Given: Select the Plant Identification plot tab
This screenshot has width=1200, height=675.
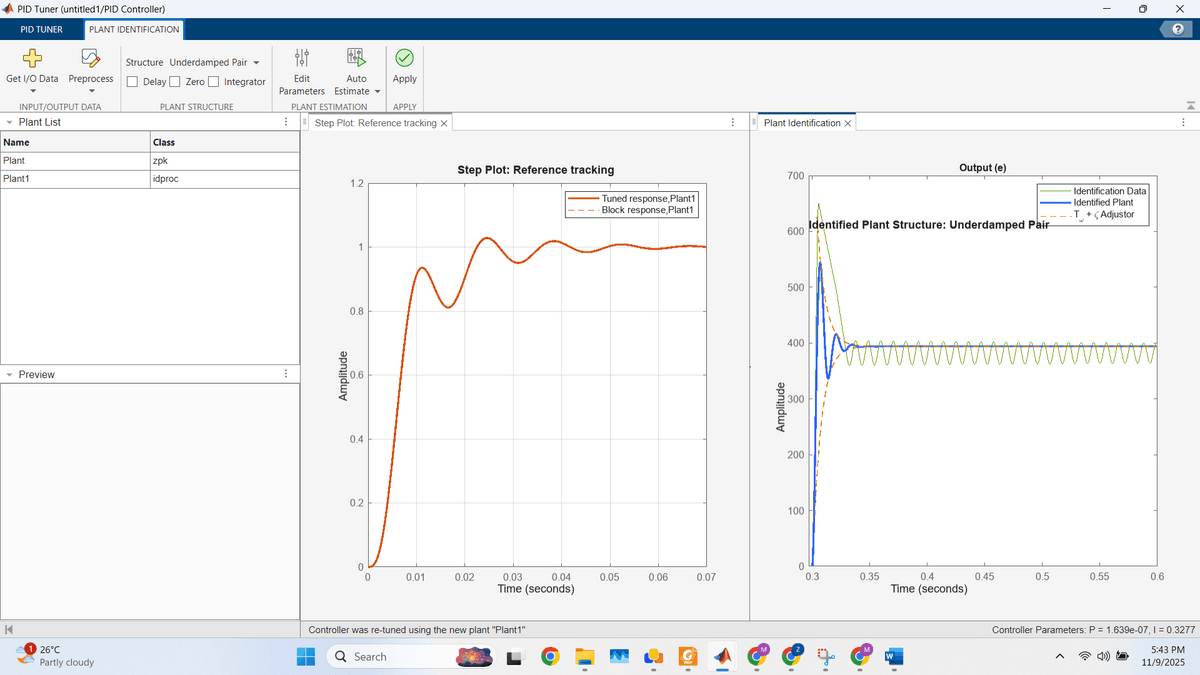Looking at the screenshot, I should [801, 123].
